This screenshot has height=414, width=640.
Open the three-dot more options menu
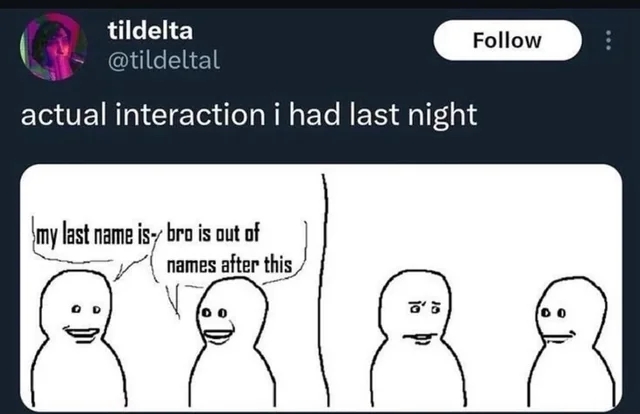[x=608, y=40]
